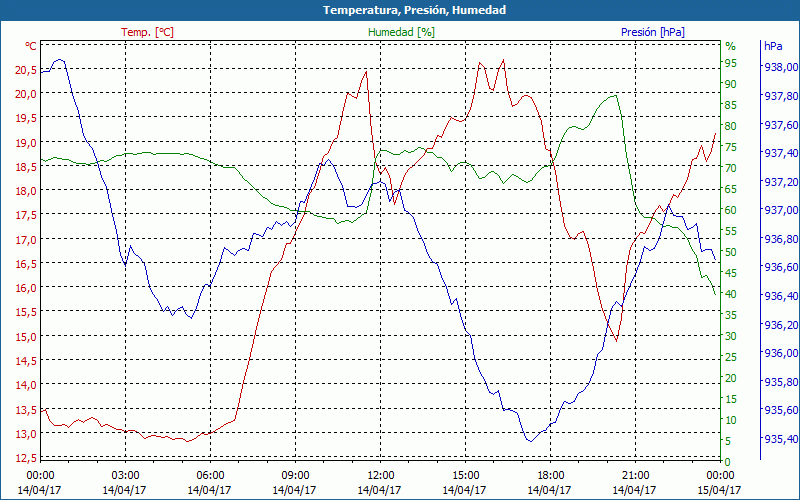
Task: Select the blue 'Presión [hPa]' legend label
Action: (653, 32)
